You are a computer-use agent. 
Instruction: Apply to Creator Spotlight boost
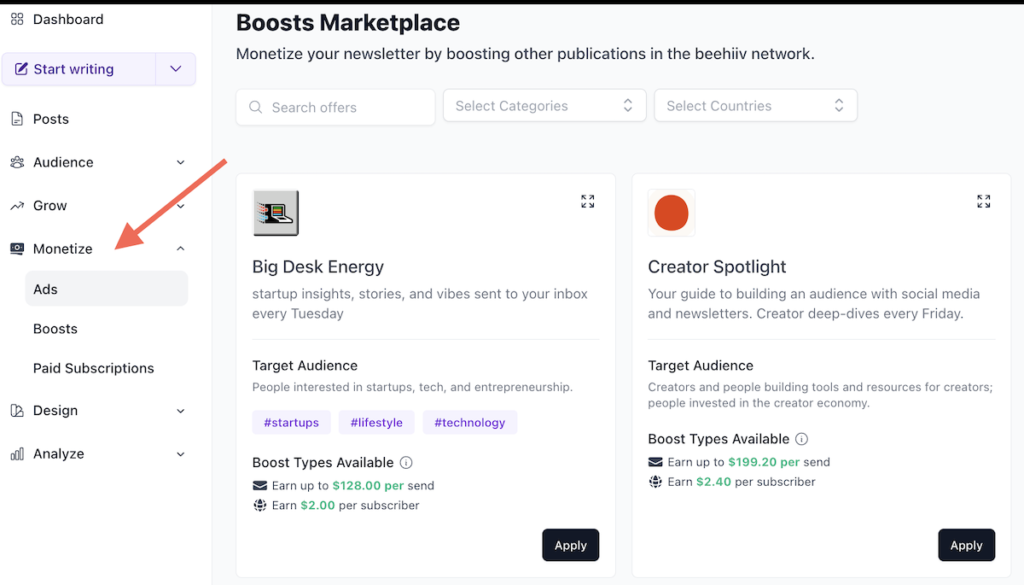[967, 545]
